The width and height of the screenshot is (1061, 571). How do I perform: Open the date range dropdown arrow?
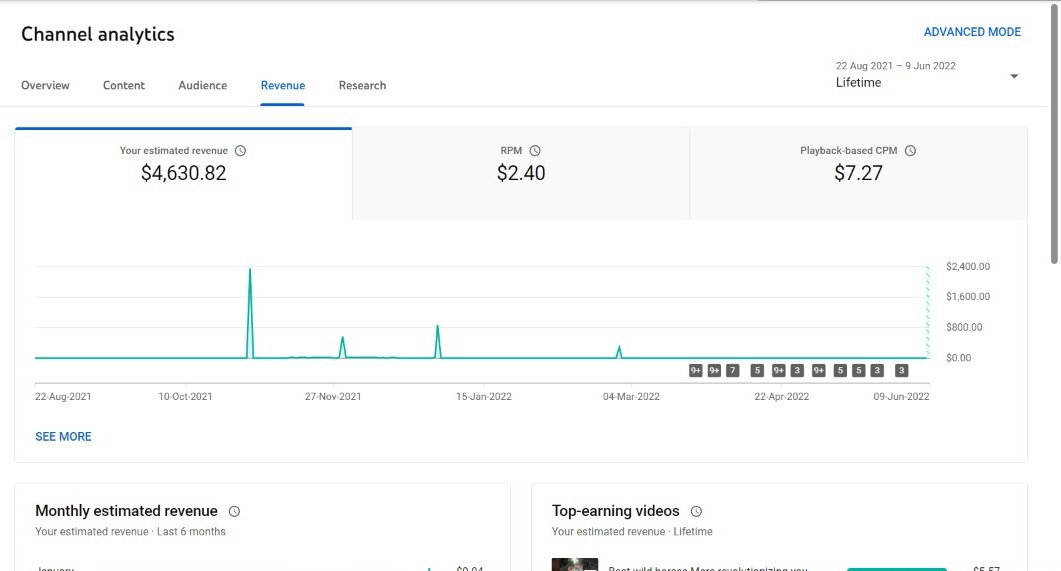tap(1014, 76)
